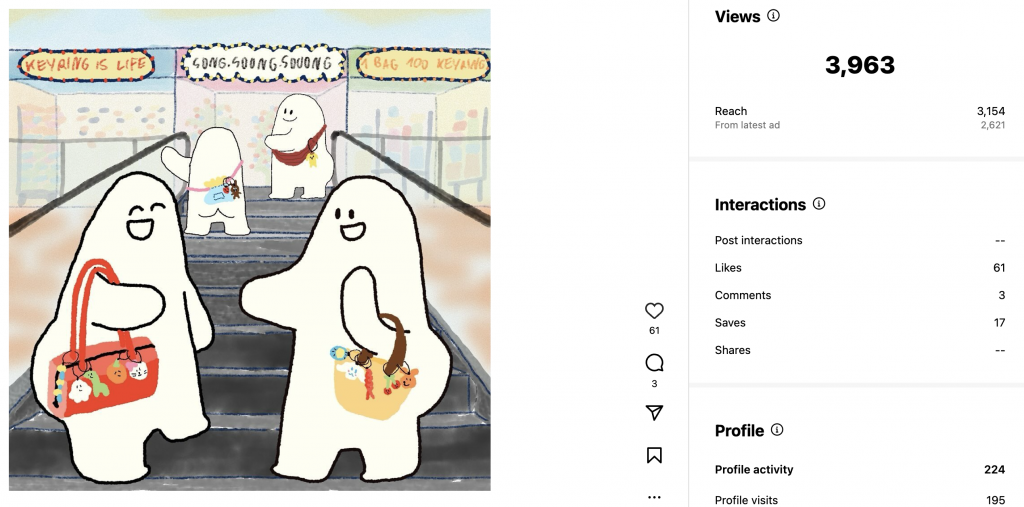Screen dimensions: 1024x507
Task: Open the three-dot more options menu
Action: click(654, 497)
